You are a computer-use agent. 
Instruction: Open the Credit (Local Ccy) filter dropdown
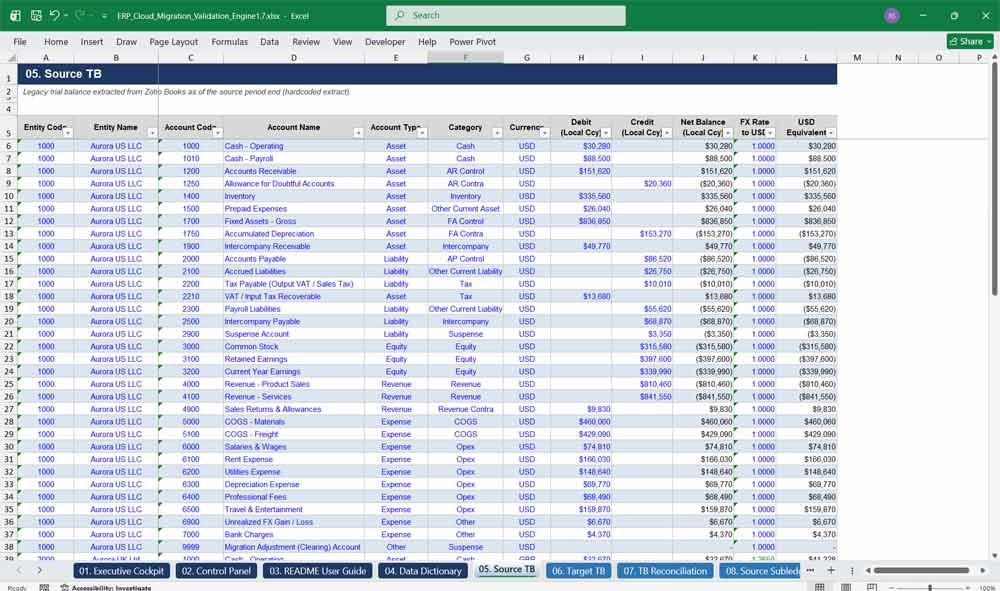click(667, 133)
